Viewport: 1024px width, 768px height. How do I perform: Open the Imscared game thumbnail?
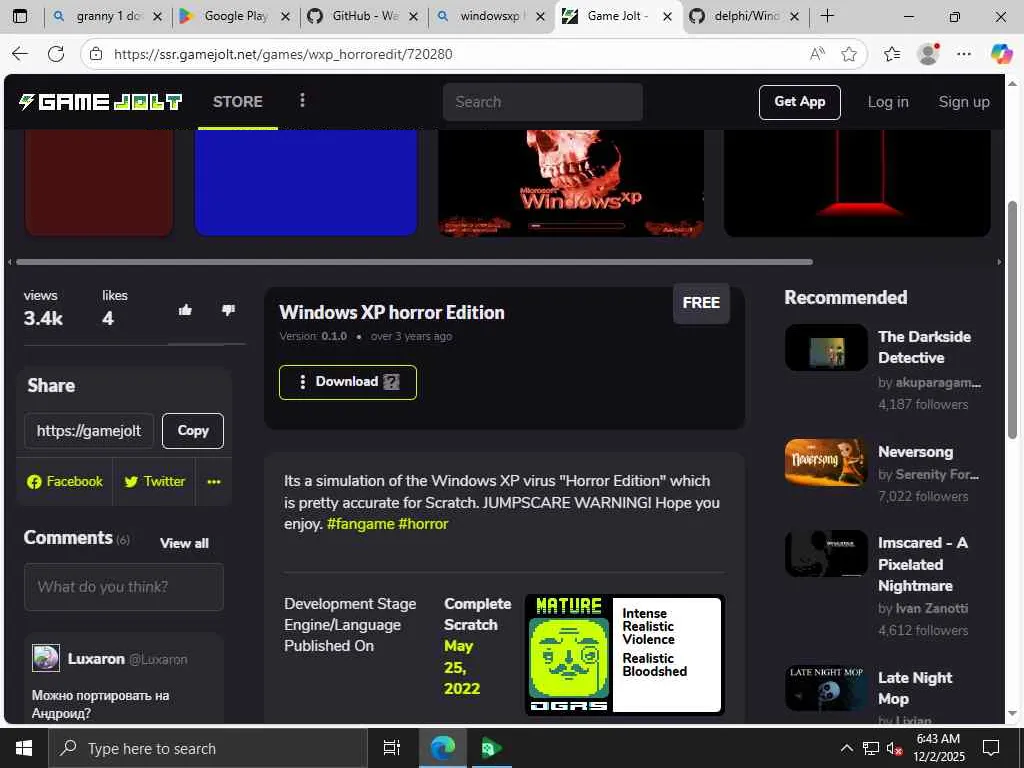point(826,554)
